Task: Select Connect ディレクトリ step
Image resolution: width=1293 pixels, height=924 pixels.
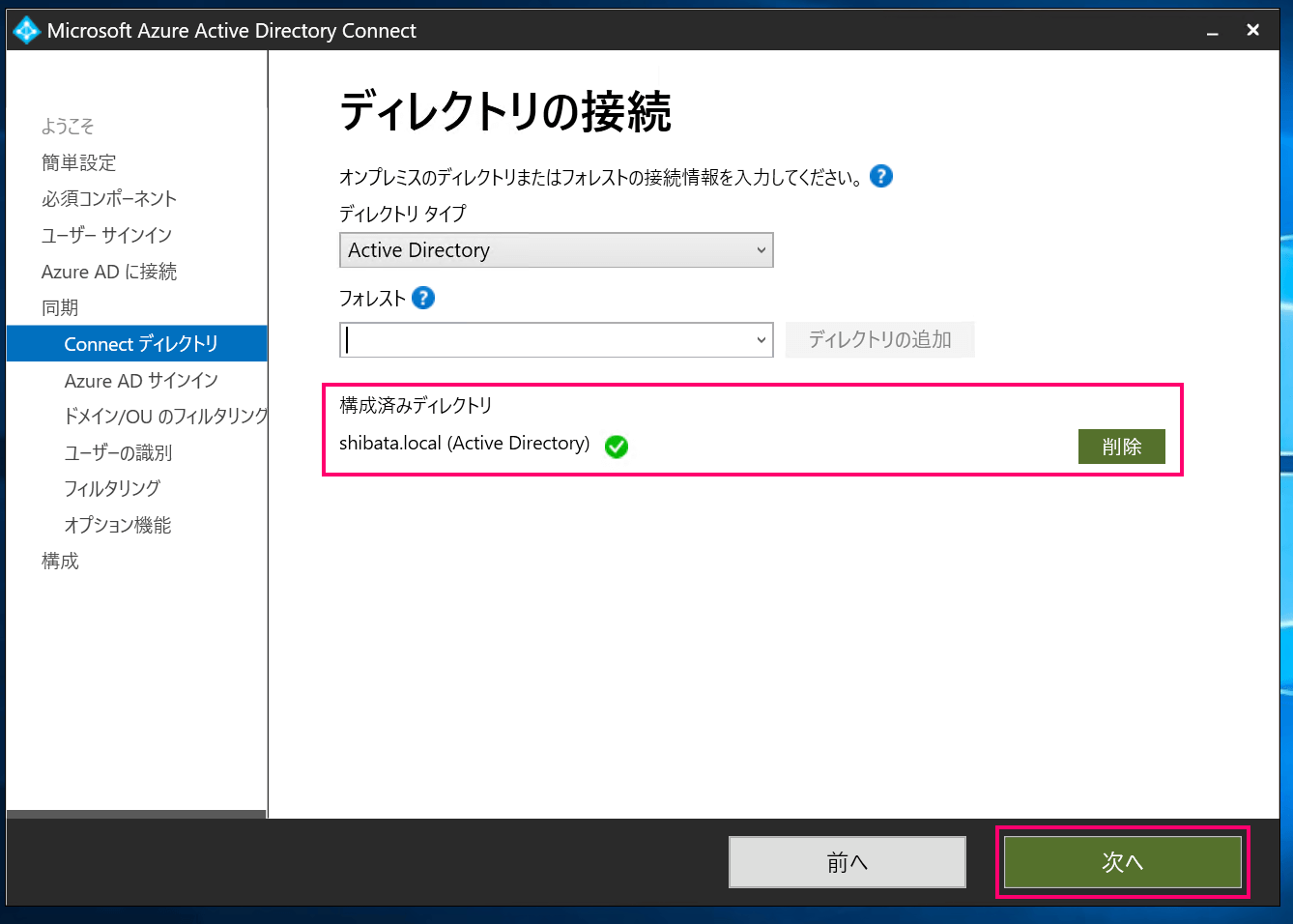Action: (136, 344)
